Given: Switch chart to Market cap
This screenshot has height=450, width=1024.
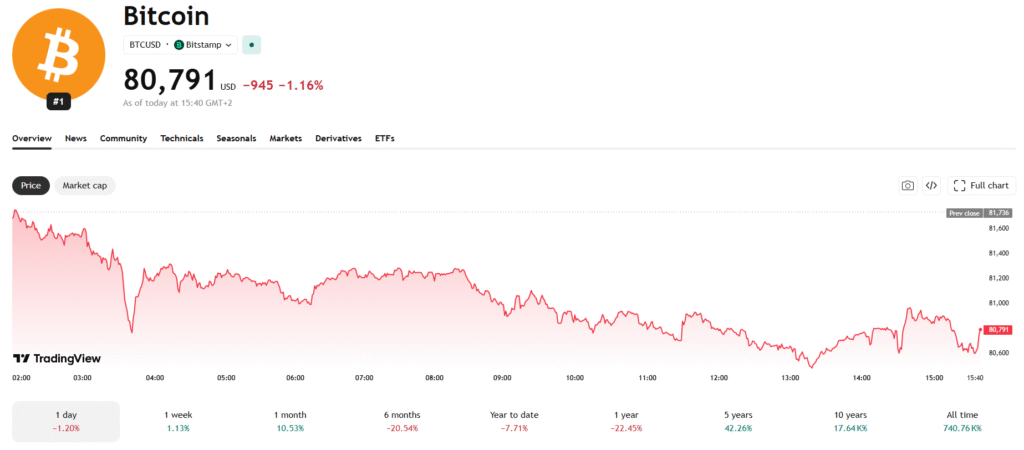Looking at the screenshot, I should [x=84, y=185].
